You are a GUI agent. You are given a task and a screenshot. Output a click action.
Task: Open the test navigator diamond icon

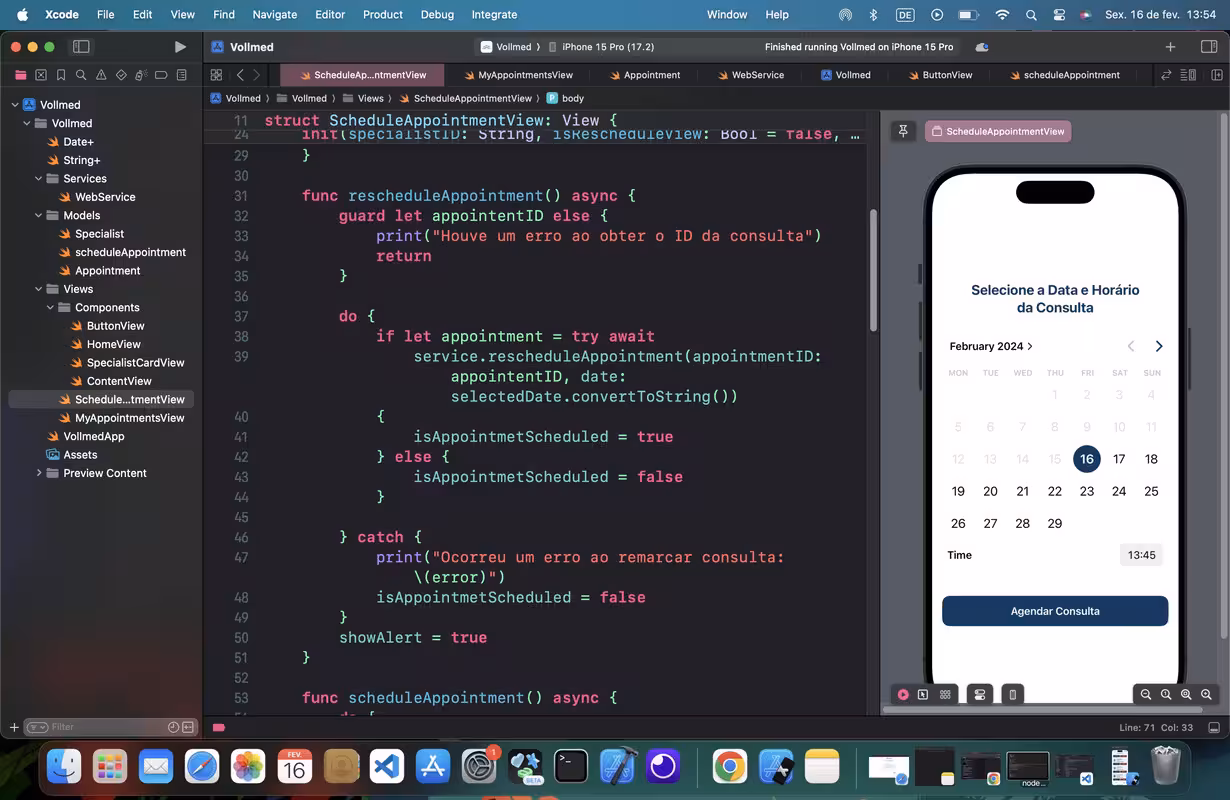[x=121, y=75]
